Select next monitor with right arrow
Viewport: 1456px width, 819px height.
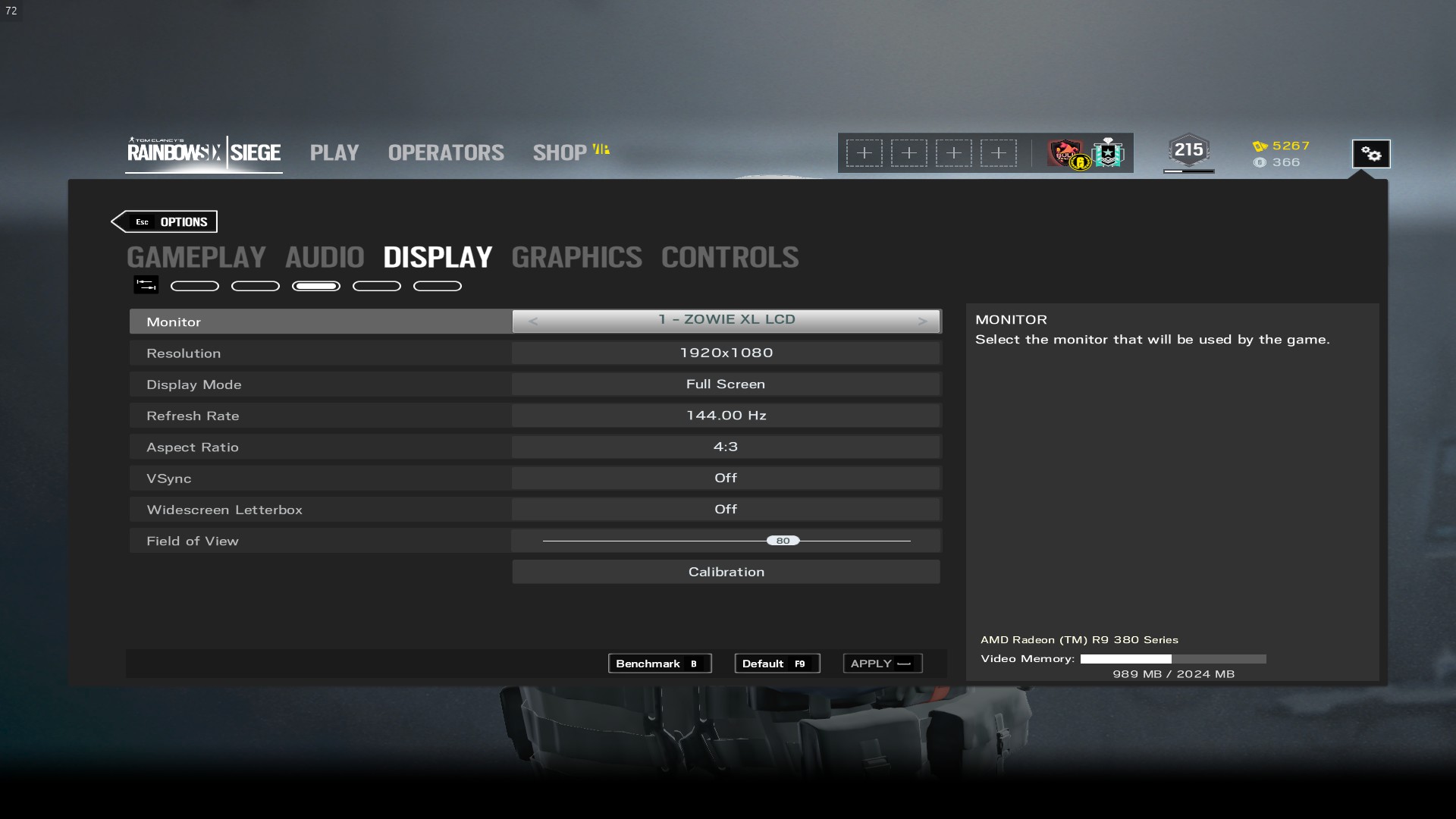[x=922, y=321]
